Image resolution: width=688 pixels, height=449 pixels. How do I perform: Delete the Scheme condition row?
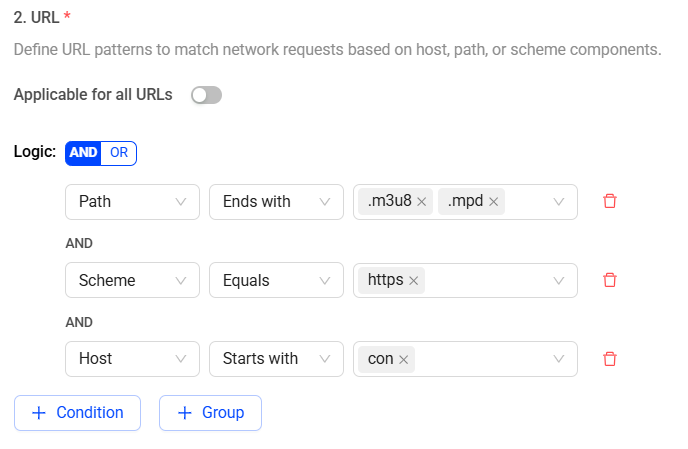[x=610, y=280]
